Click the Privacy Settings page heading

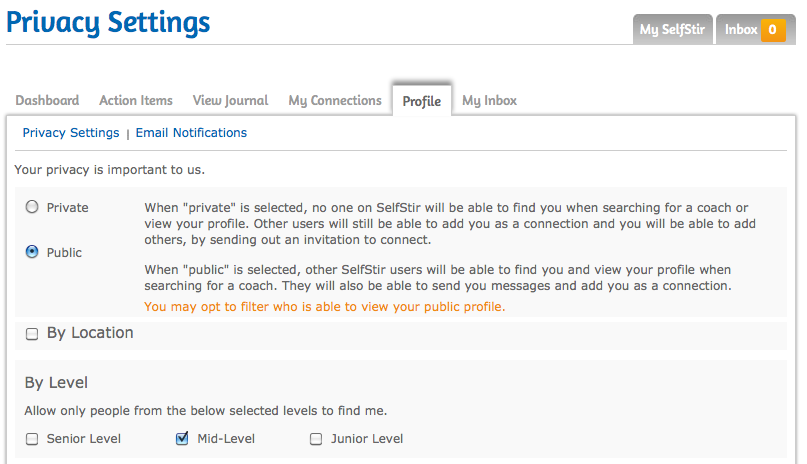[108, 22]
